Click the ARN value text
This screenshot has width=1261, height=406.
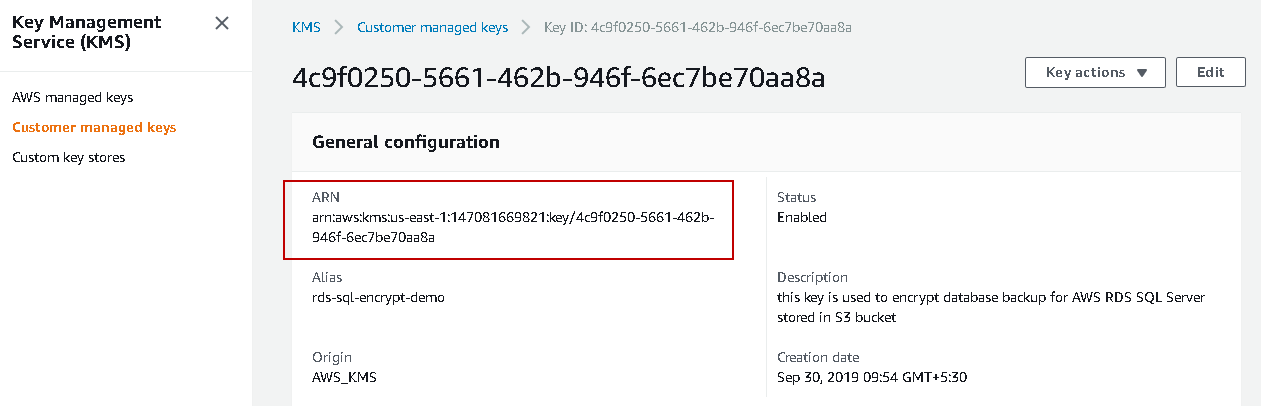pyautogui.click(x=512, y=227)
